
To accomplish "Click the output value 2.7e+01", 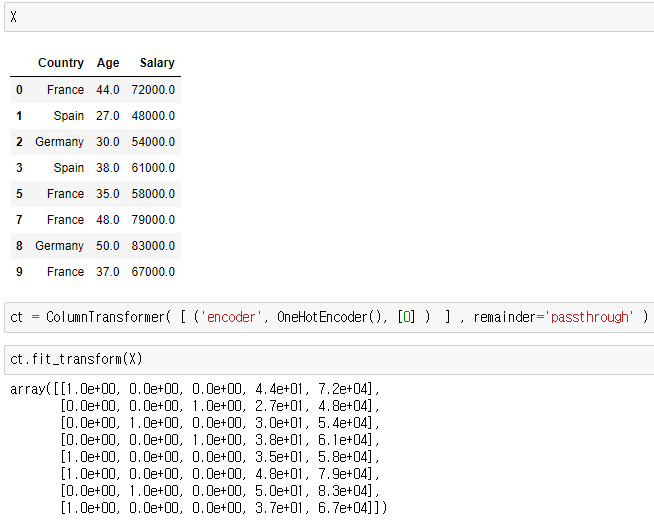I will click(279, 406).
